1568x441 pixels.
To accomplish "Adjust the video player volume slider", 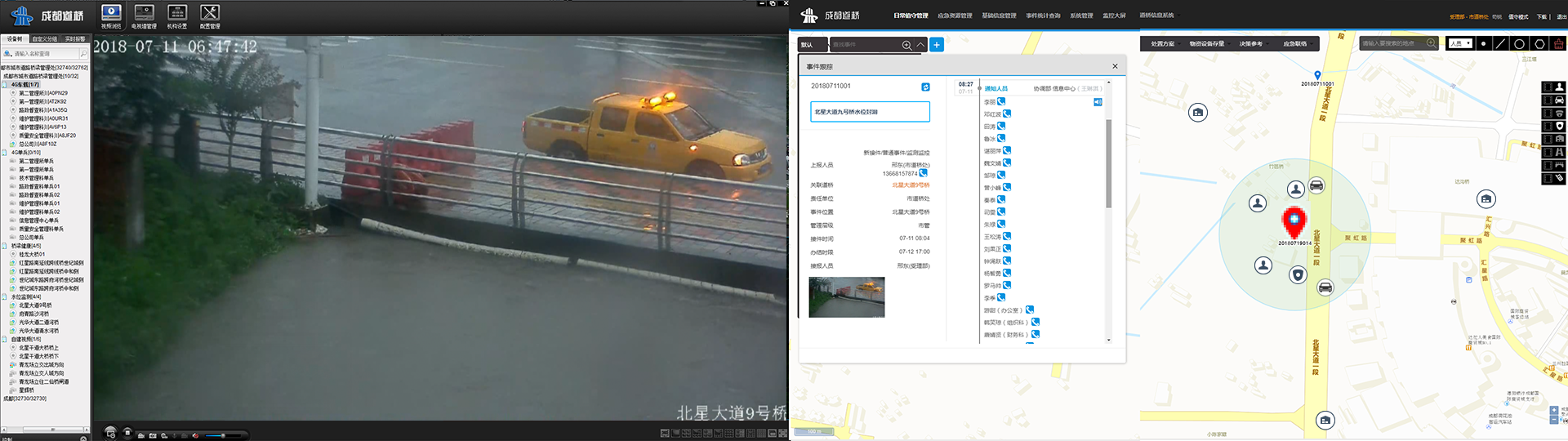I will [x=223, y=435].
